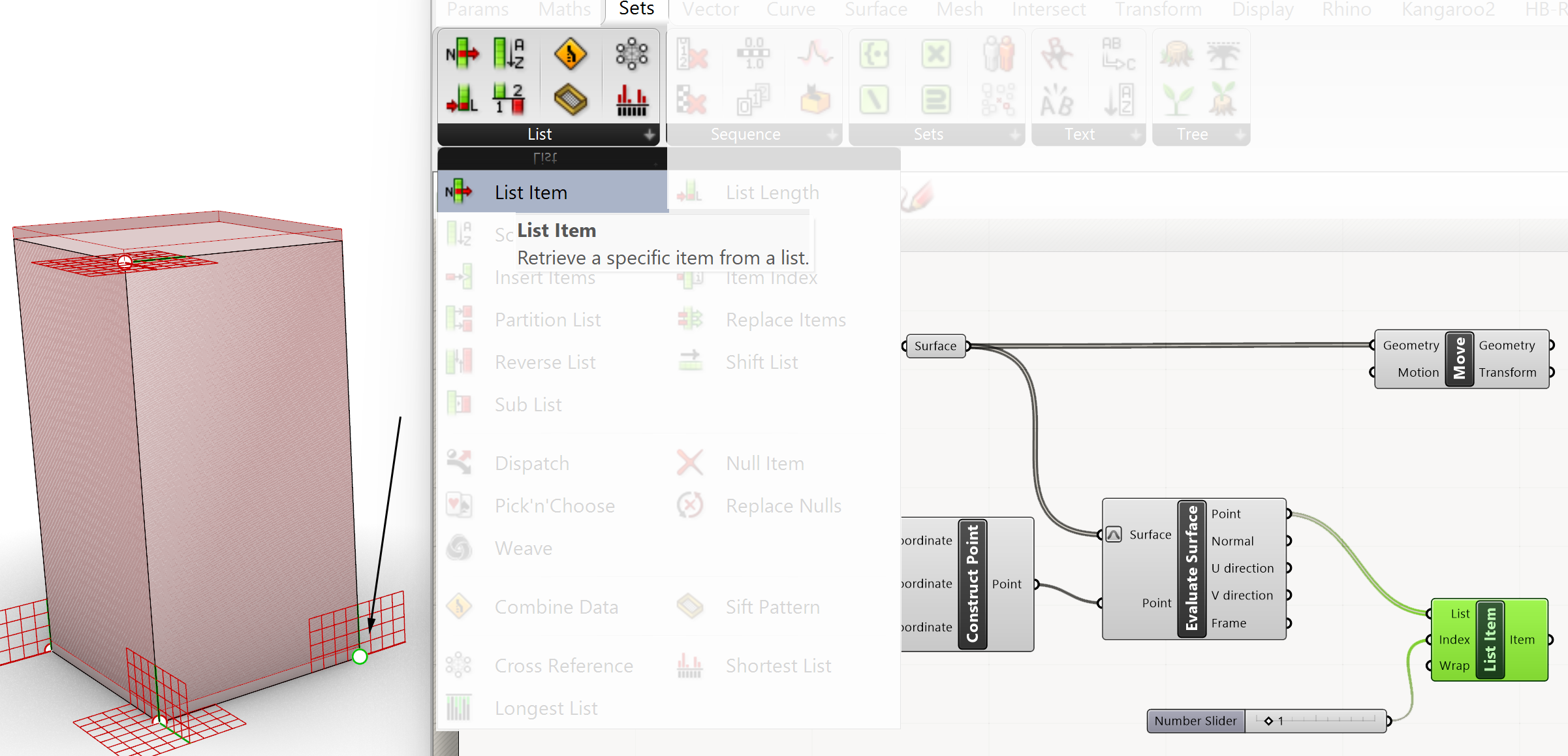
Task: Expand the List panel with plus arrow
Action: point(649,134)
